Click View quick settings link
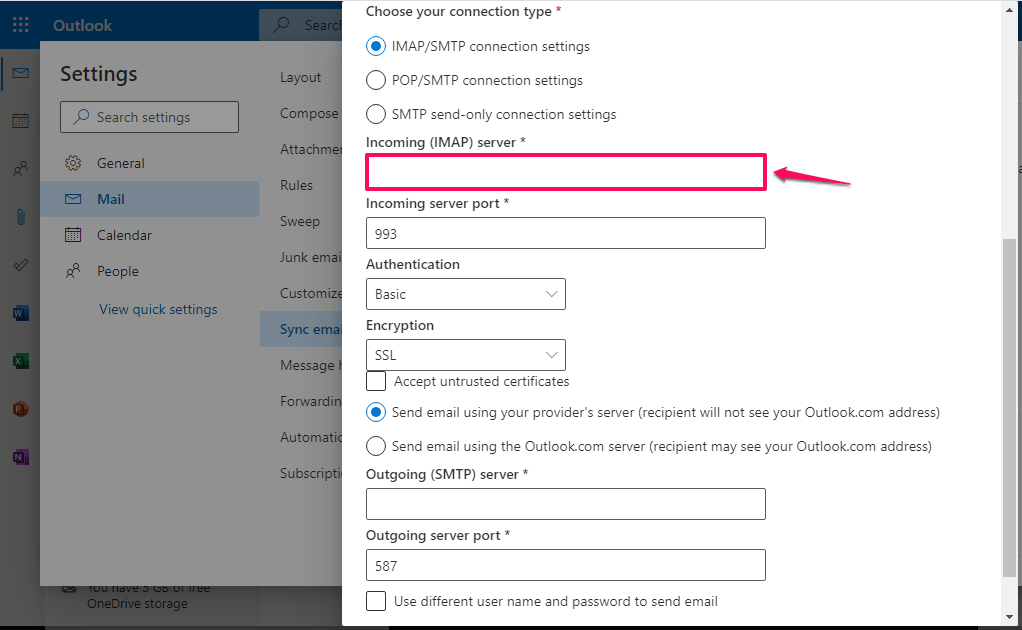The image size is (1022, 630). tap(157, 309)
